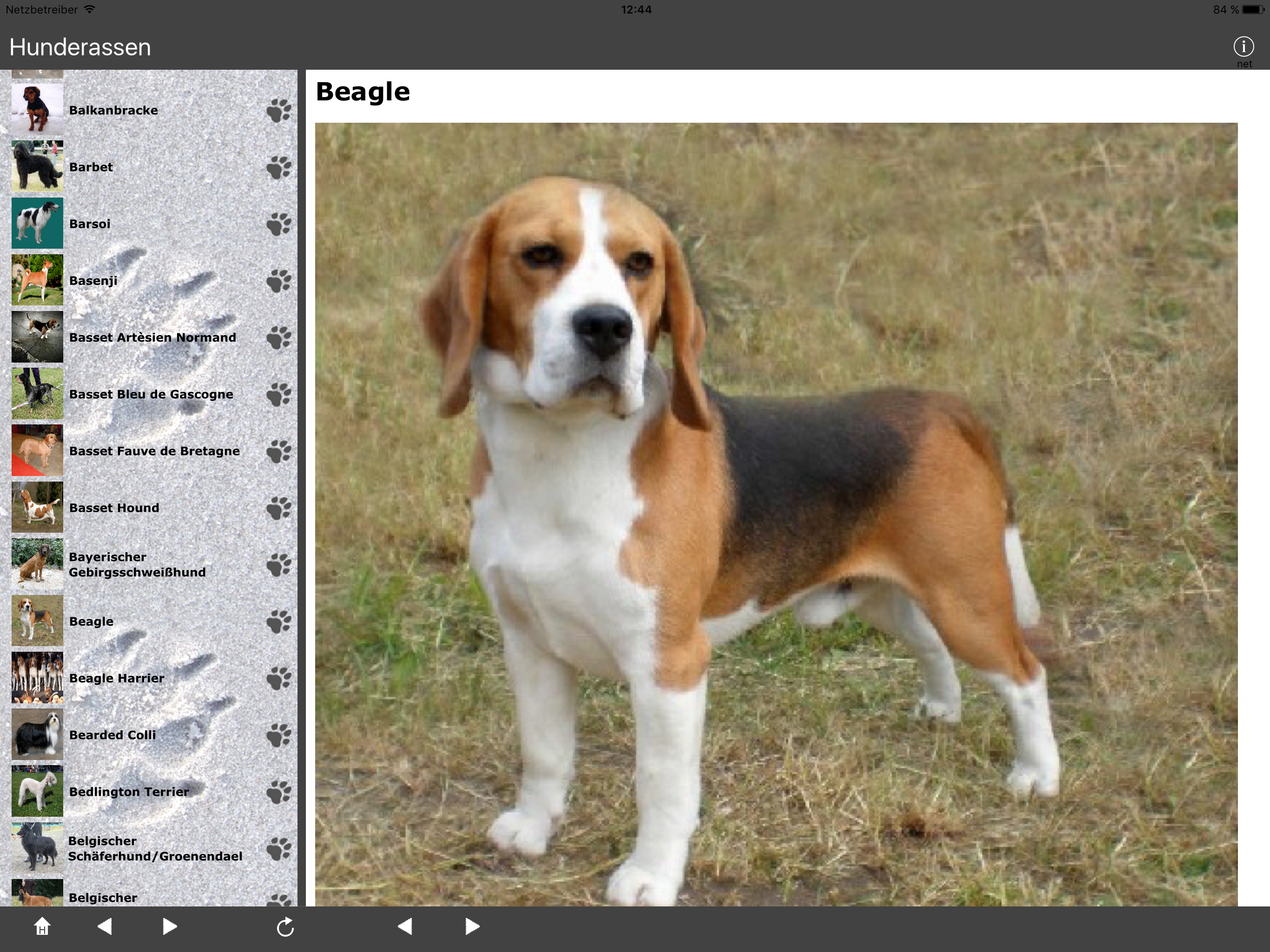Open the Basenji entry

93,281
